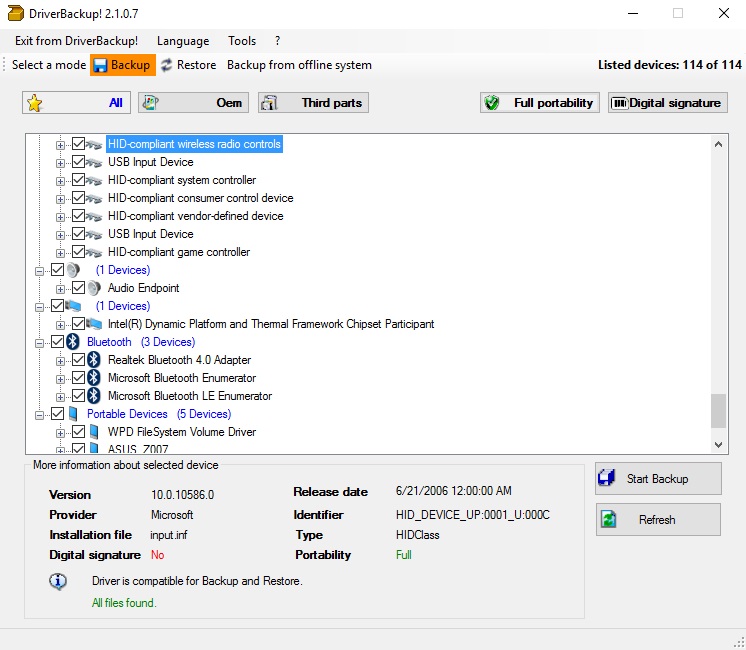Click HID-compliant wireless radio controls device icon
This screenshot has height=650, width=746.
point(94,144)
